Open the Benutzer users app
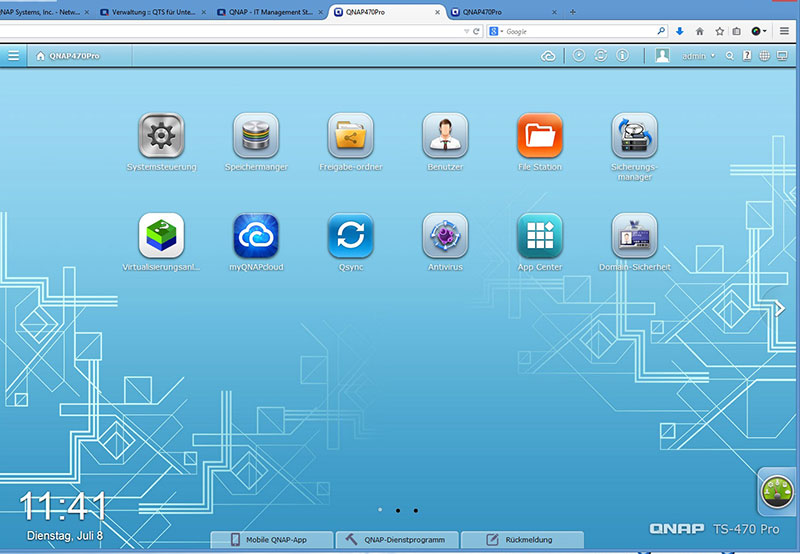Image resolution: width=800 pixels, height=554 pixels. [445, 136]
